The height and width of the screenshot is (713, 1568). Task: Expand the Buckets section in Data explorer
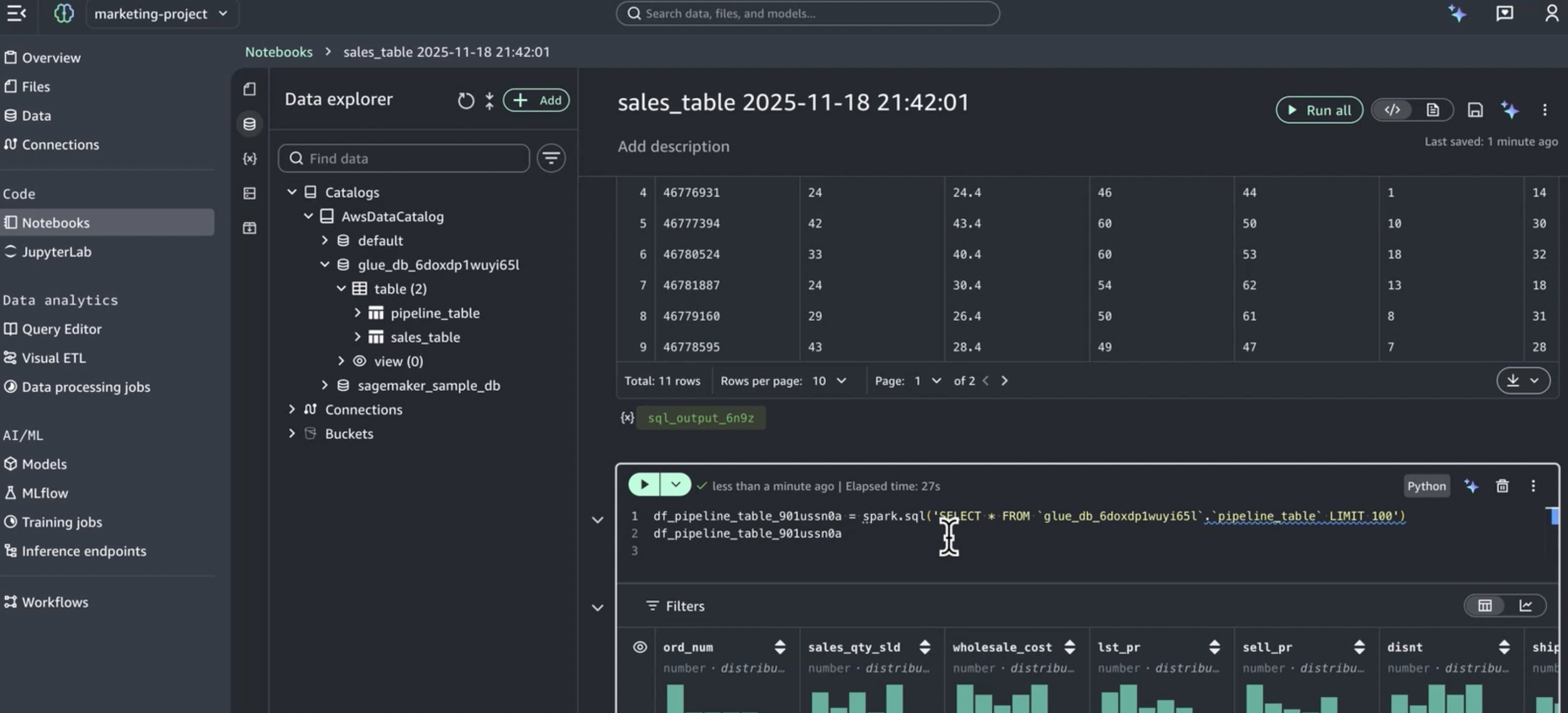(x=292, y=433)
